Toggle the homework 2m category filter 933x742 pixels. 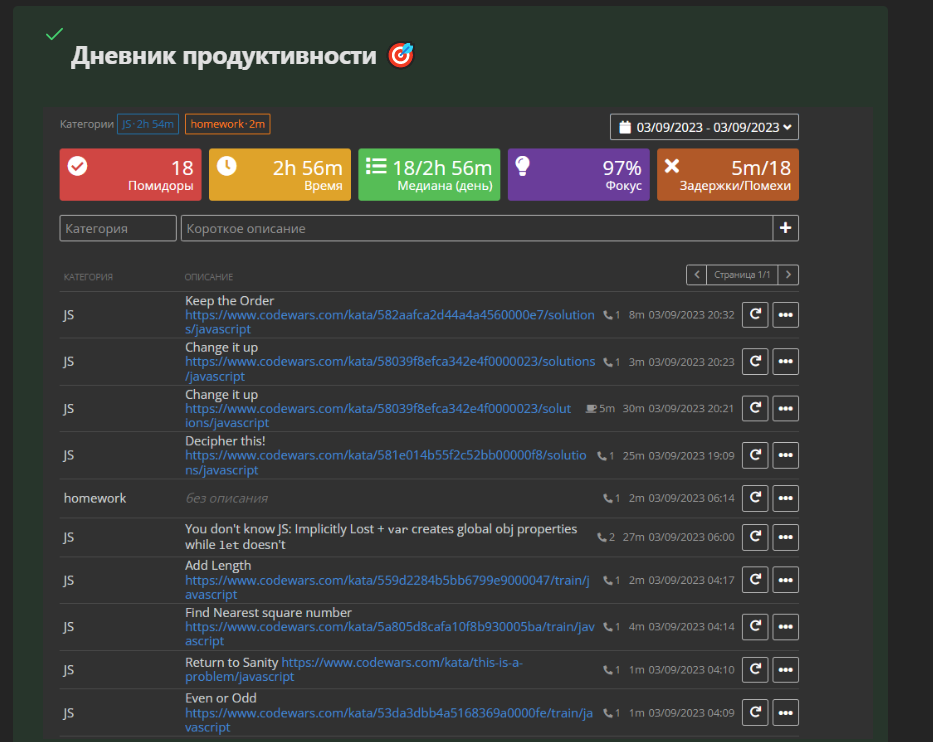point(227,124)
